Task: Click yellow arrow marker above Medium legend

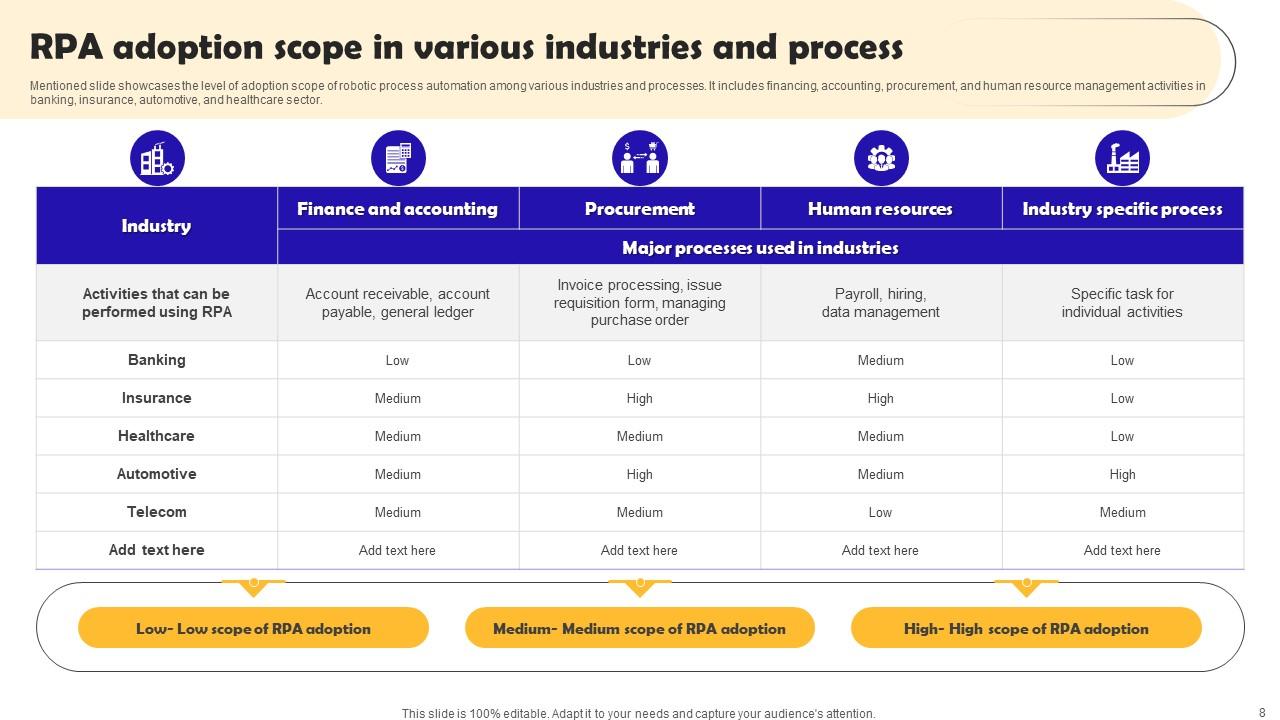Action: point(640,586)
